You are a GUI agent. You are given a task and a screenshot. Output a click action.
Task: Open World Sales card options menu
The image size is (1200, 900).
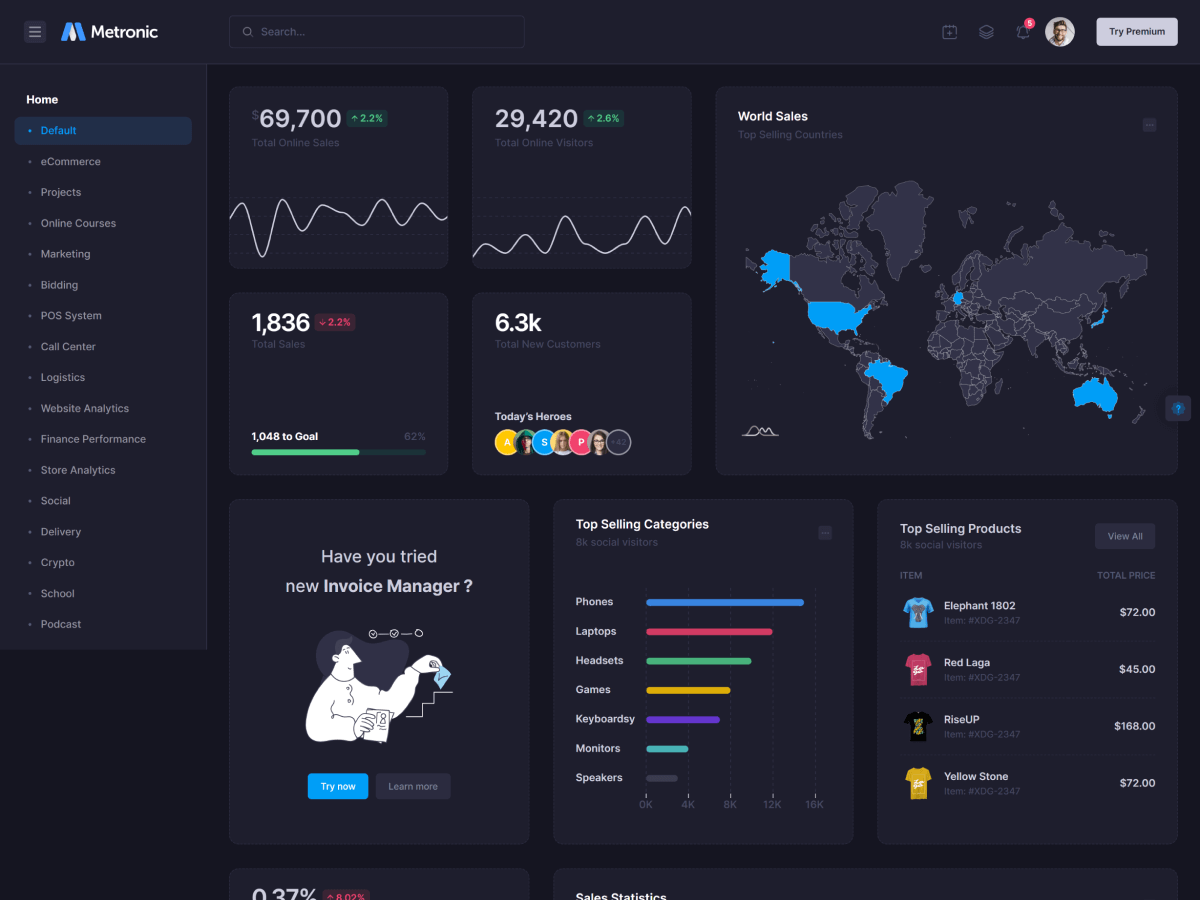(x=1149, y=125)
